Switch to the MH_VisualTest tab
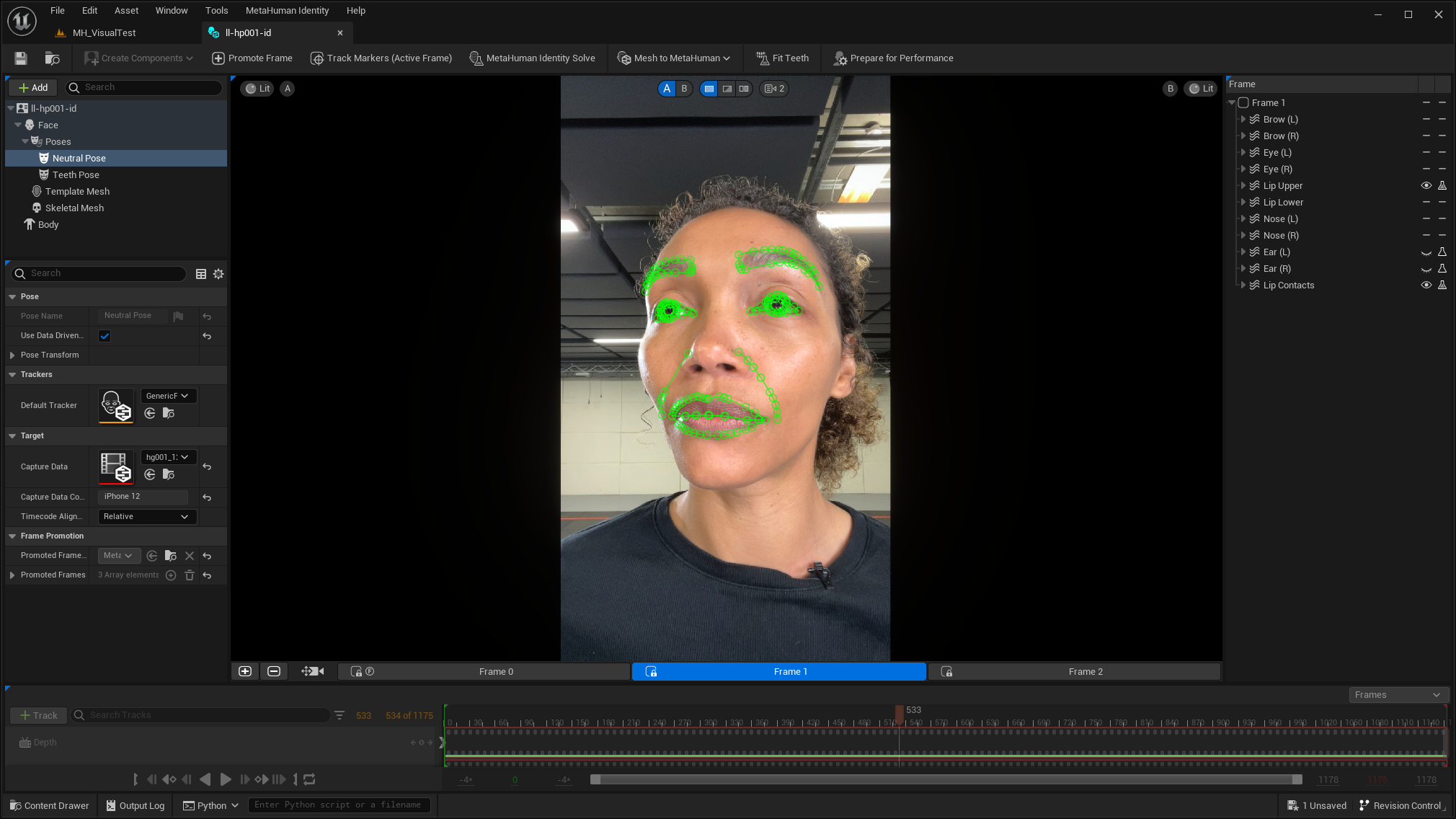 104,32
